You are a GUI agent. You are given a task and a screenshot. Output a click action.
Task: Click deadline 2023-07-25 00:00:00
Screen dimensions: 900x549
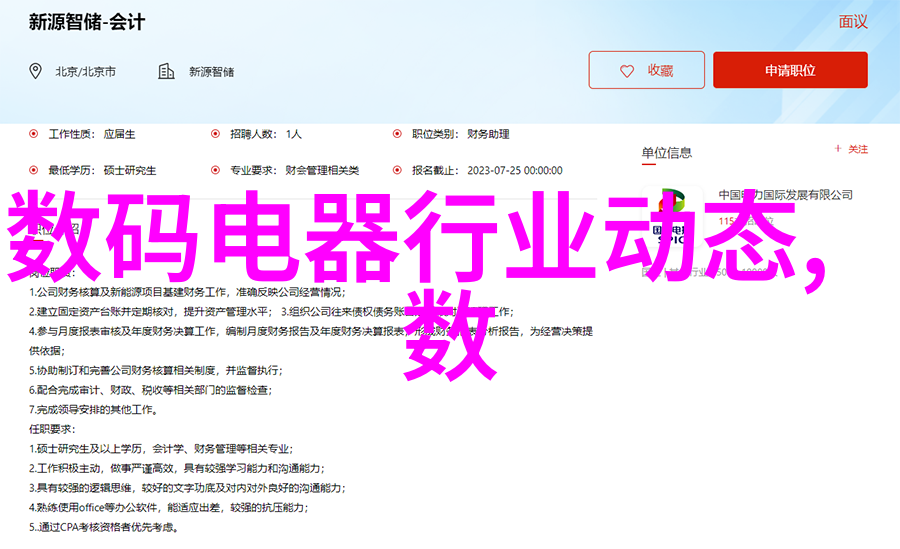pyautogui.click(x=515, y=171)
